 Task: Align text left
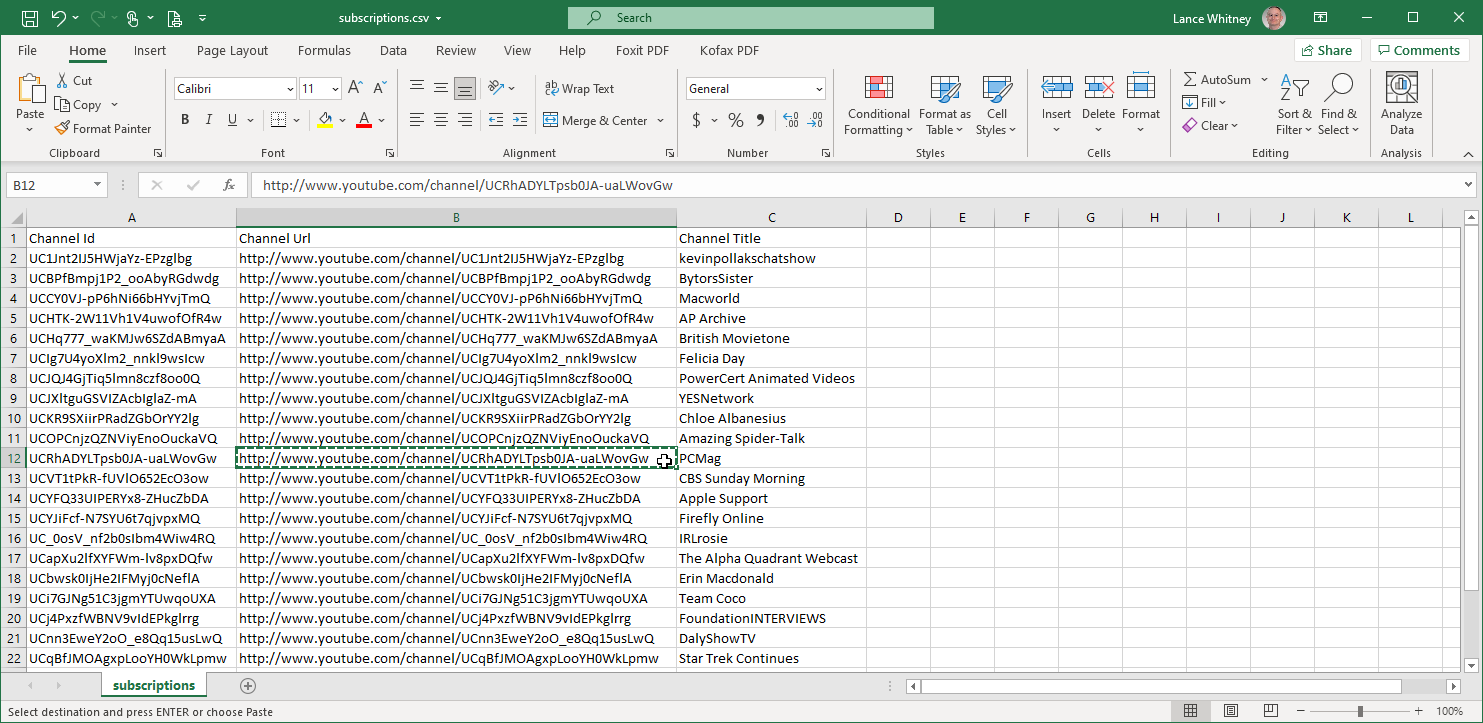[x=416, y=120]
